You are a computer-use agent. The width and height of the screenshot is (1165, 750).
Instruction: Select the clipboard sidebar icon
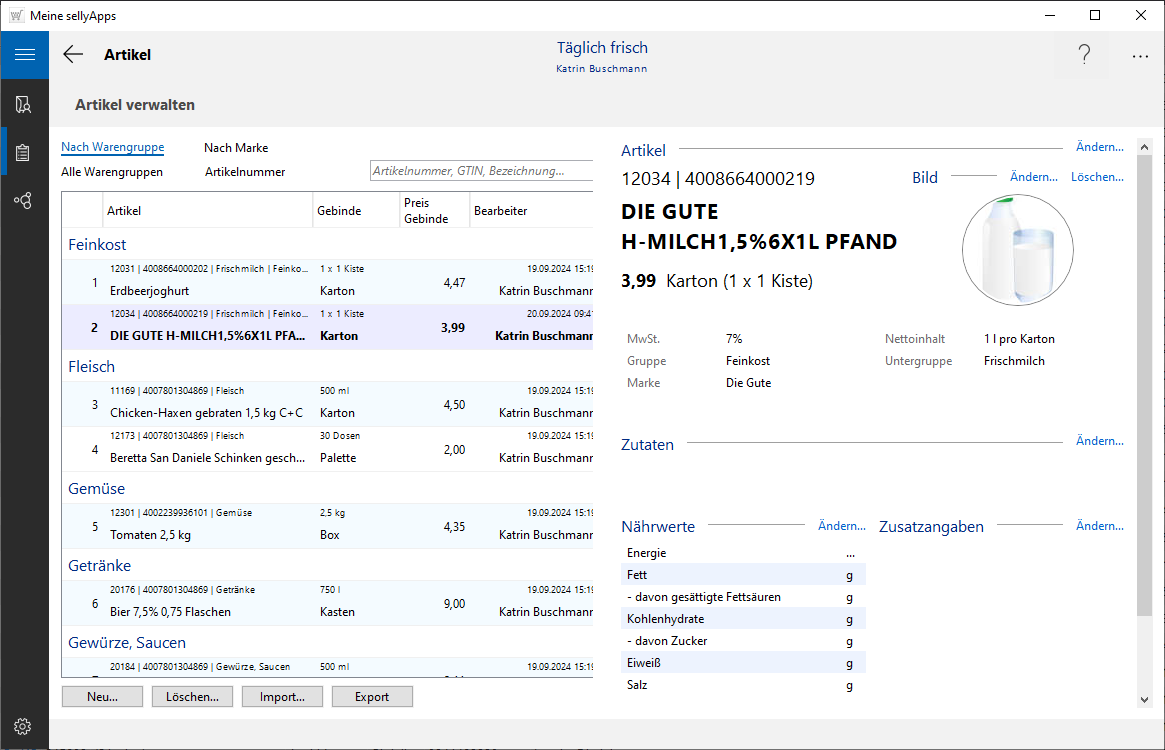click(x=24, y=153)
